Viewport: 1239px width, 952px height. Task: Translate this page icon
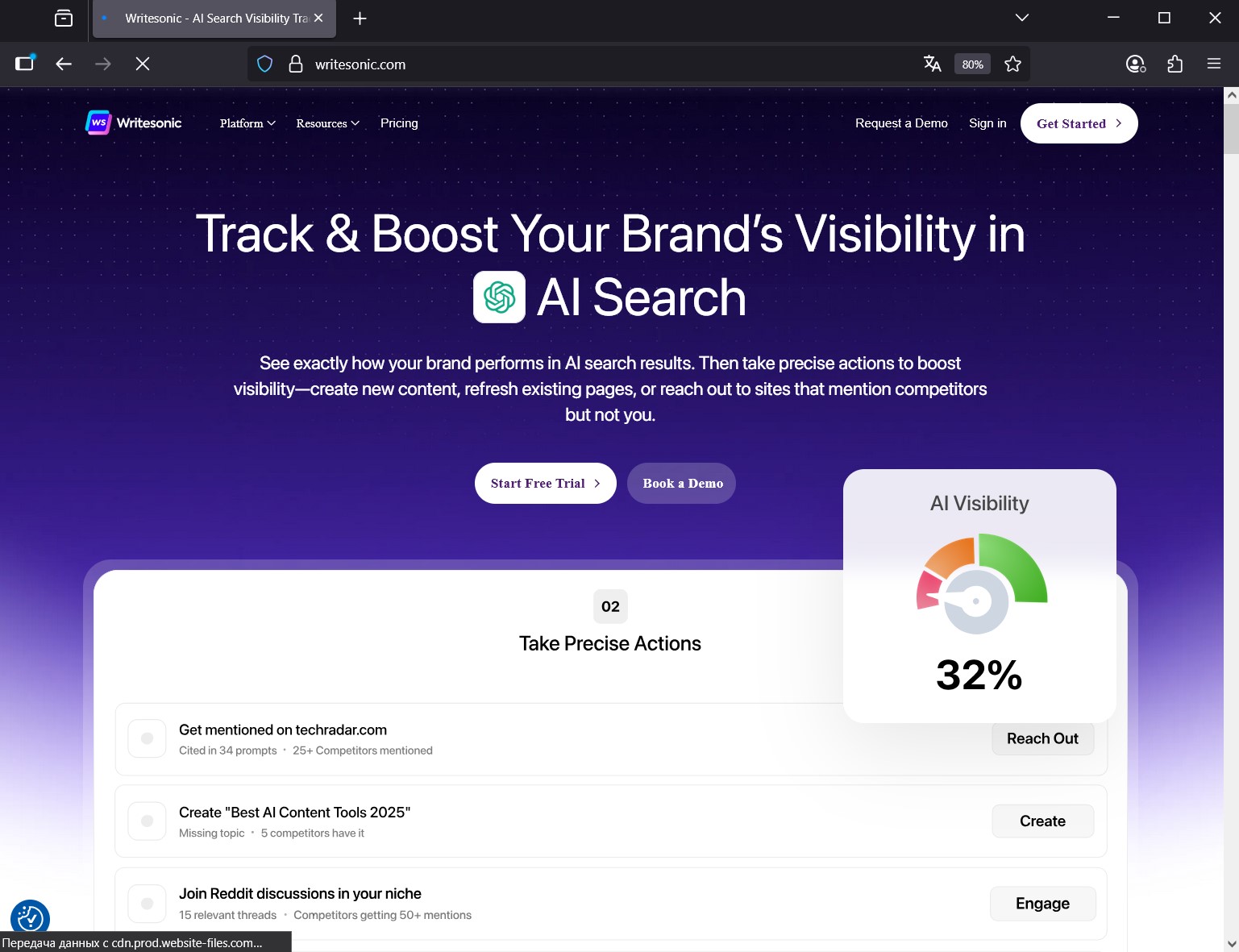click(x=933, y=64)
